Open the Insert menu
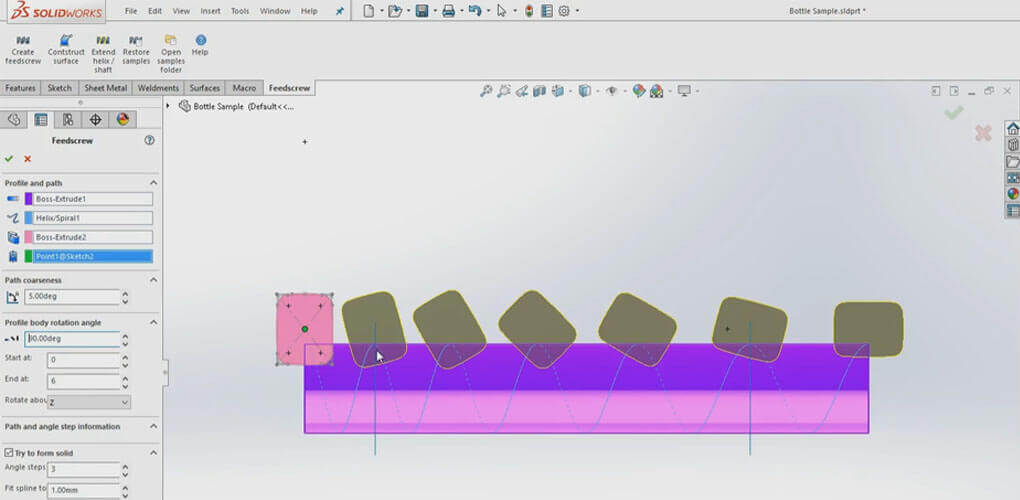This screenshot has width=1020, height=500. coord(210,11)
